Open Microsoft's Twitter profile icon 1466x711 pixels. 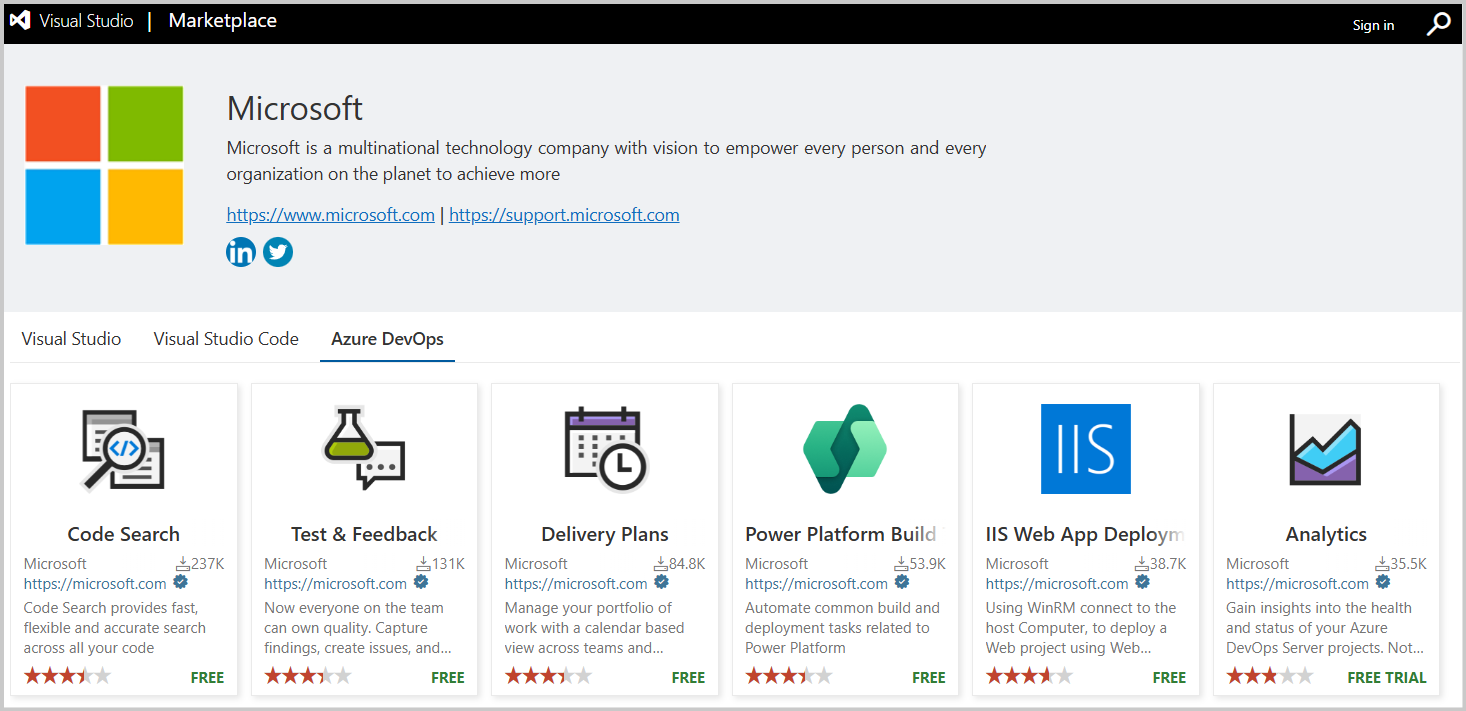(x=278, y=252)
